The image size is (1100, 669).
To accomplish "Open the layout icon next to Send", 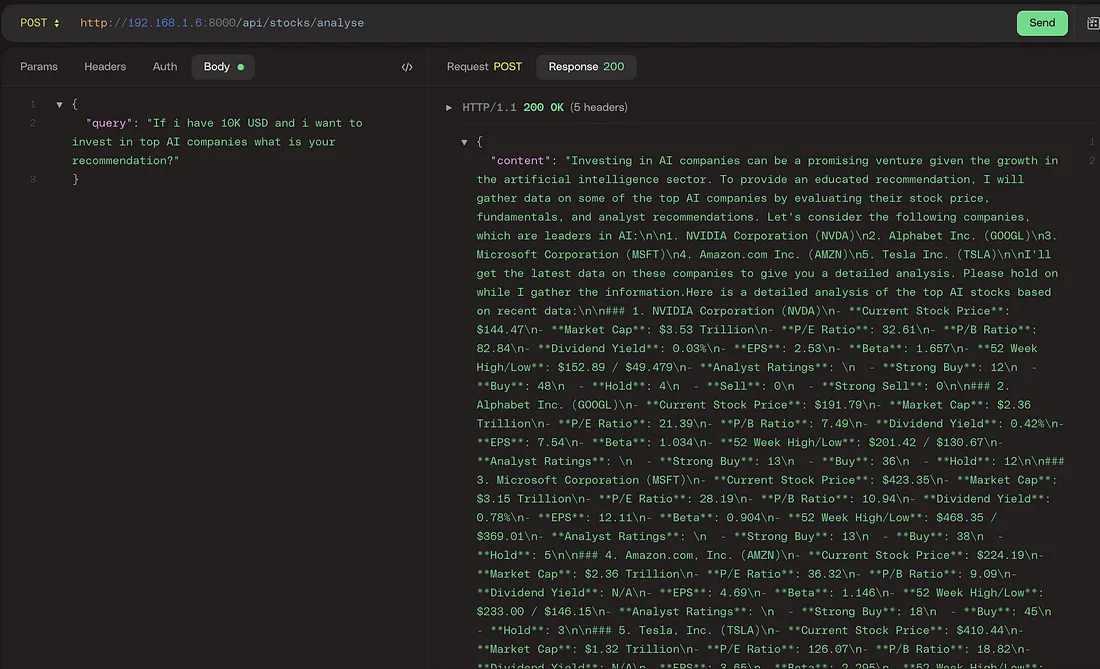I will coord(1092,23).
